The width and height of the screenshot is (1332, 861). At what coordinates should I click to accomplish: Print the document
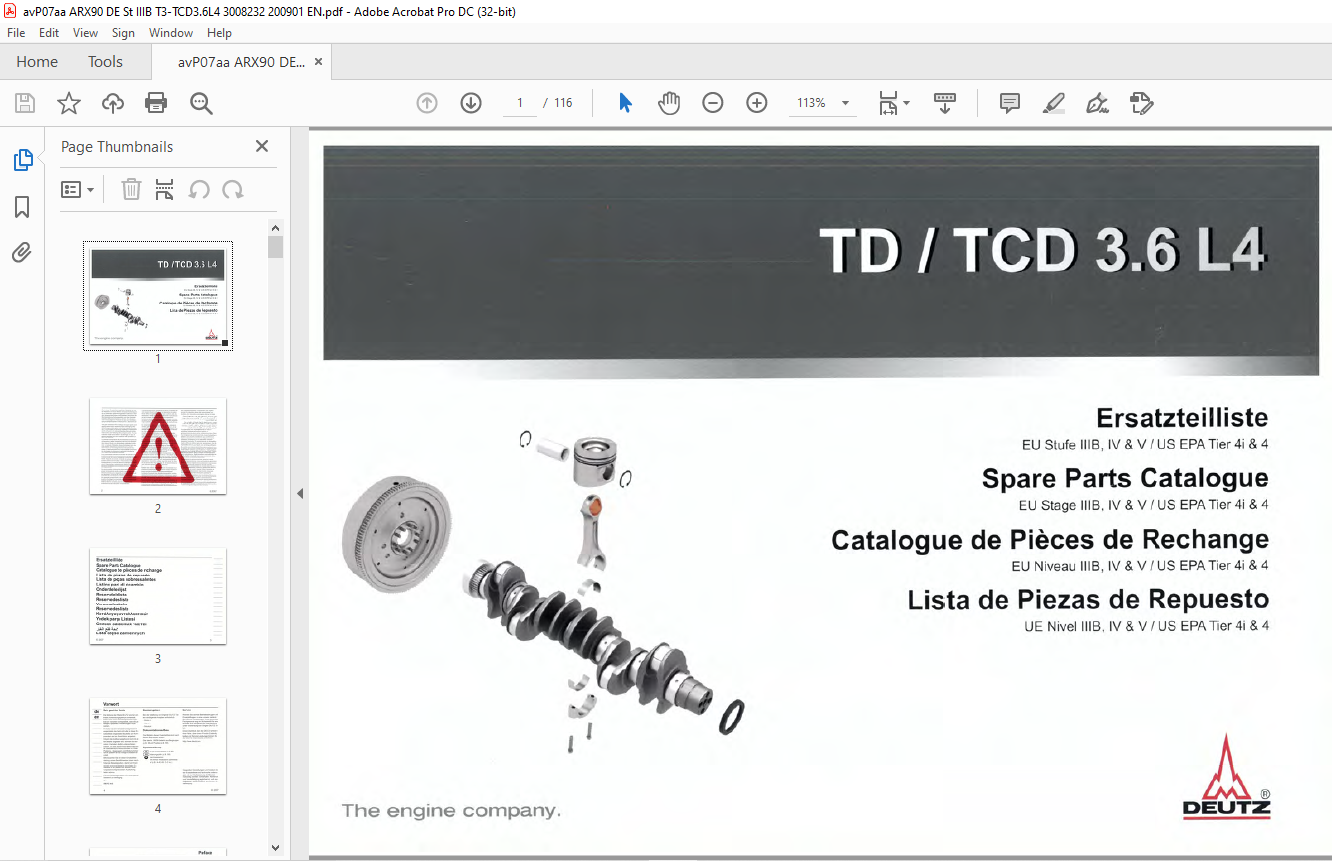pyautogui.click(x=156, y=103)
